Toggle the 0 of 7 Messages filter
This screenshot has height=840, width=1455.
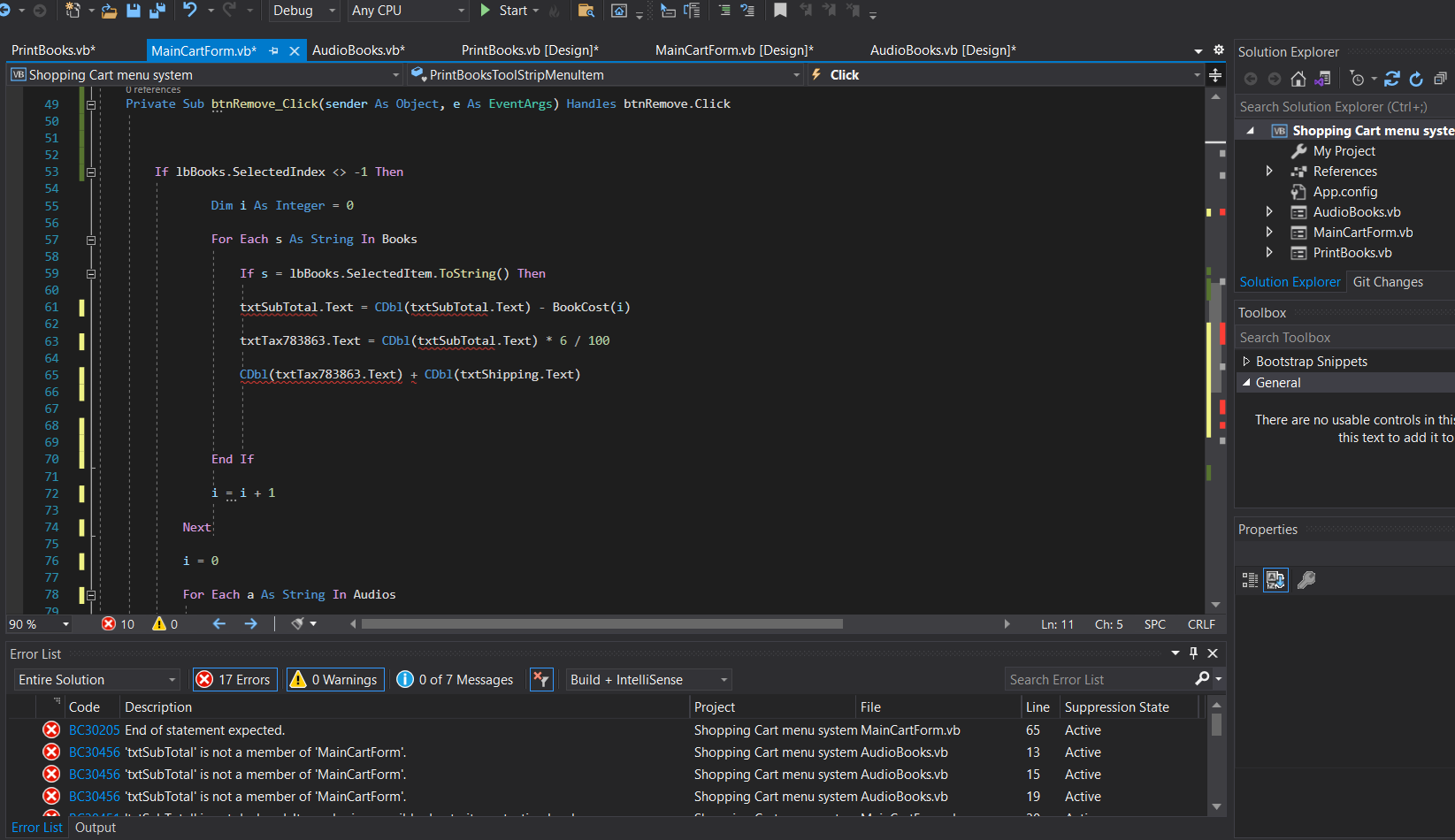(x=456, y=680)
